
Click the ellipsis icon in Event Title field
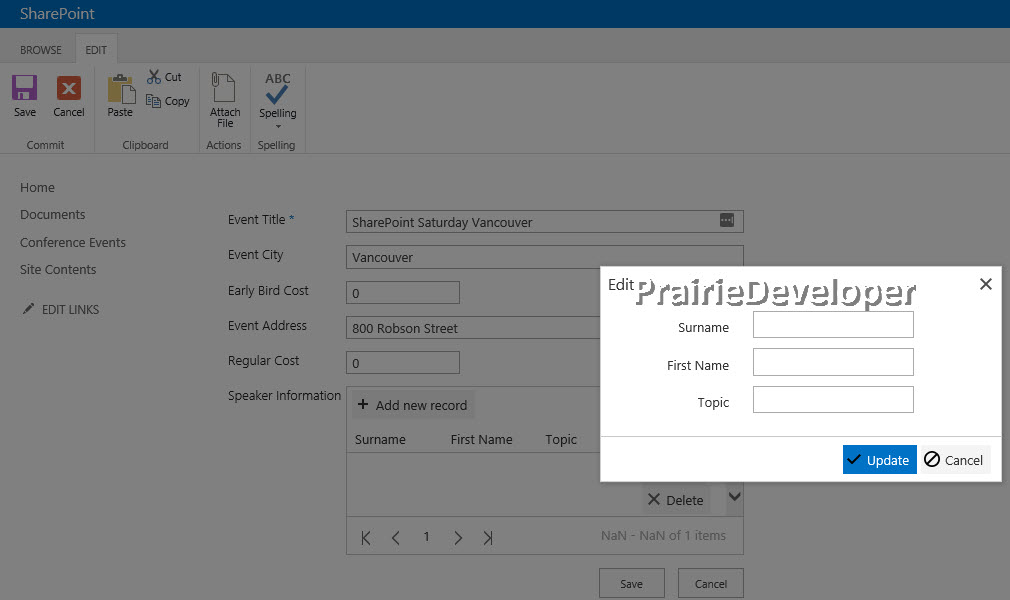click(x=727, y=220)
